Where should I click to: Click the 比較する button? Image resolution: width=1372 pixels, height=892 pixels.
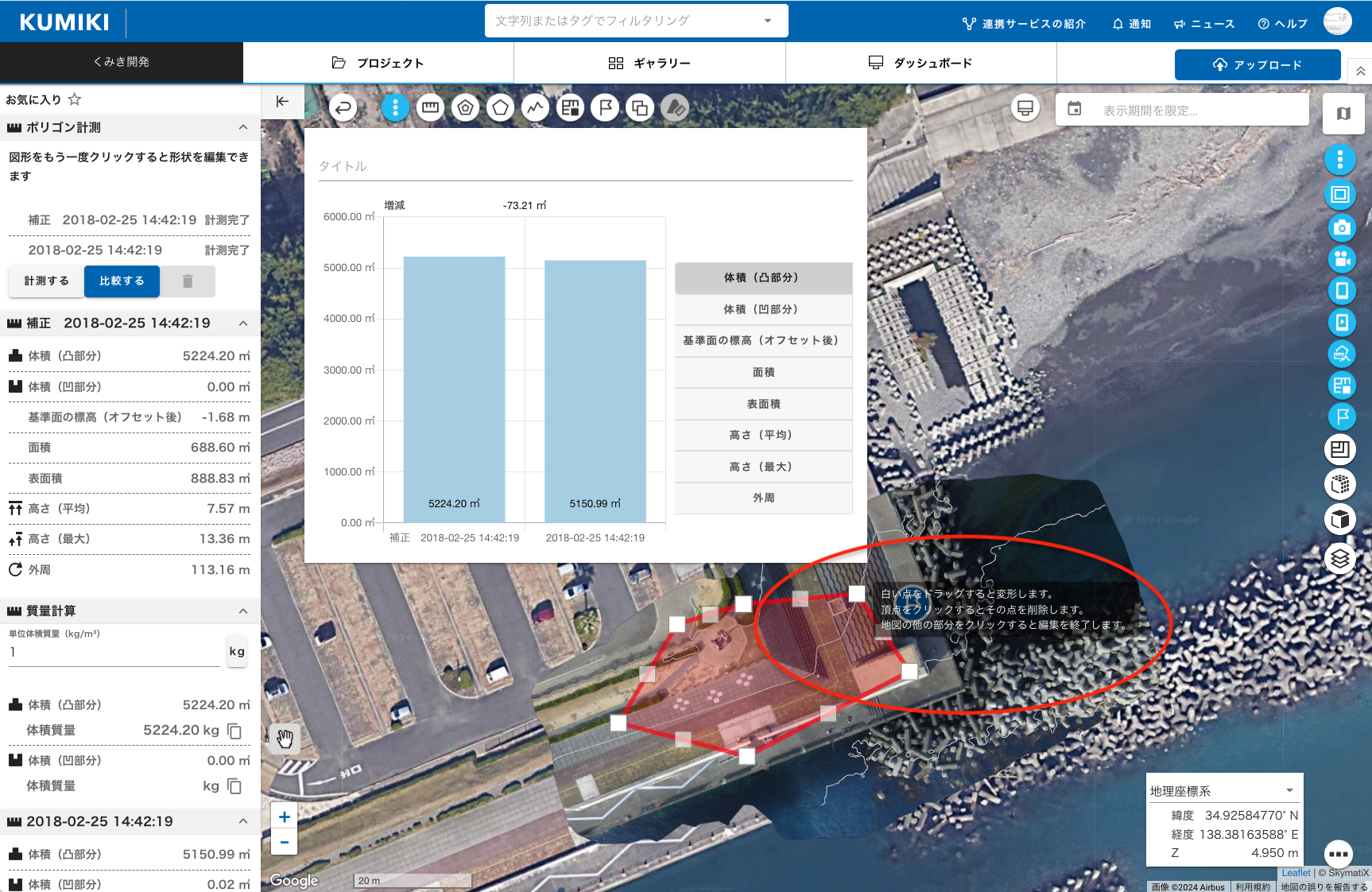(122, 281)
